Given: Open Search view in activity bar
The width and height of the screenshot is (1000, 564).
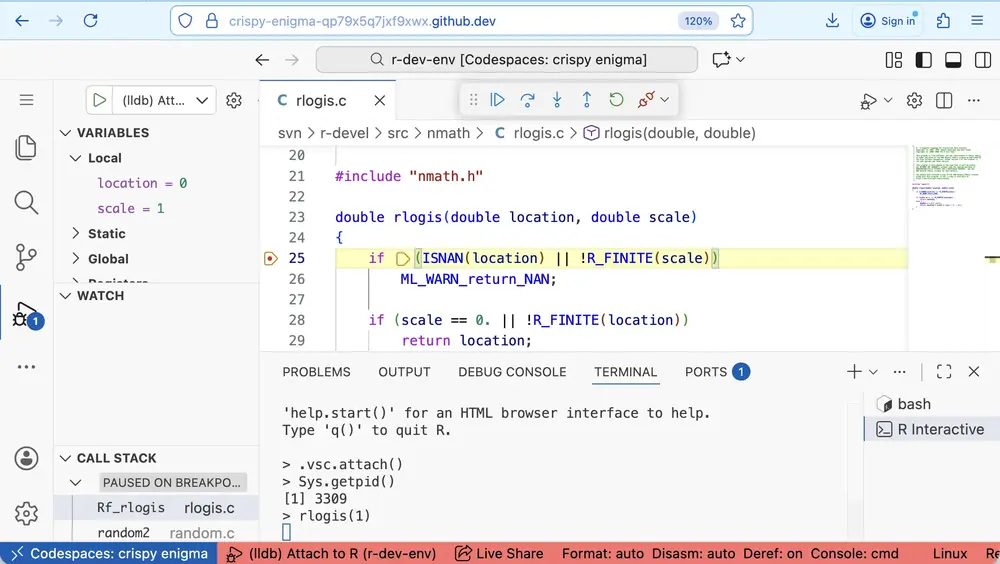Looking at the screenshot, I should tap(27, 203).
